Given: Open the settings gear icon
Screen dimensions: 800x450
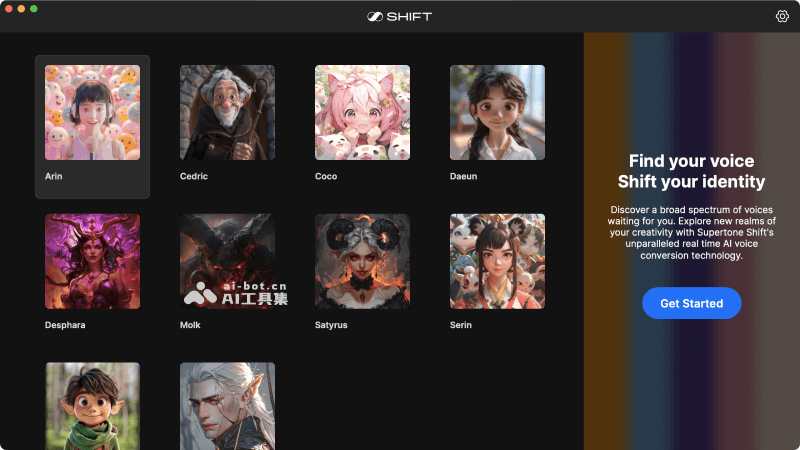Looking at the screenshot, I should click(x=782, y=16).
